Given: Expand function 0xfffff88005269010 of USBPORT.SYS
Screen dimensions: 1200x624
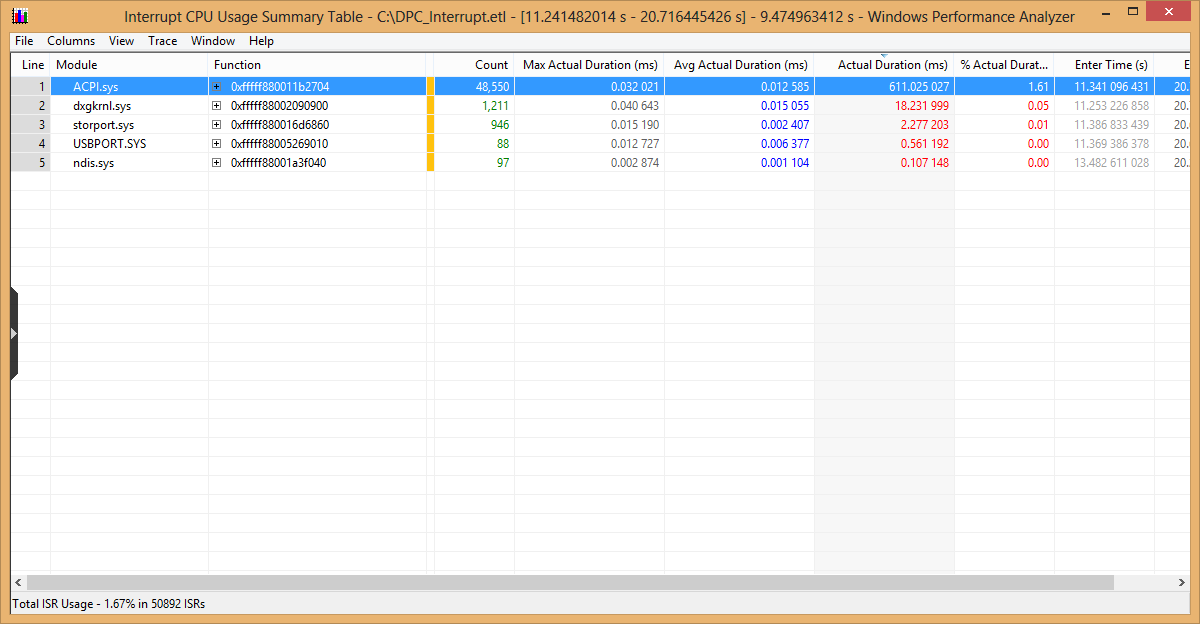Looking at the screenshot, I should [x=216, y=144].
